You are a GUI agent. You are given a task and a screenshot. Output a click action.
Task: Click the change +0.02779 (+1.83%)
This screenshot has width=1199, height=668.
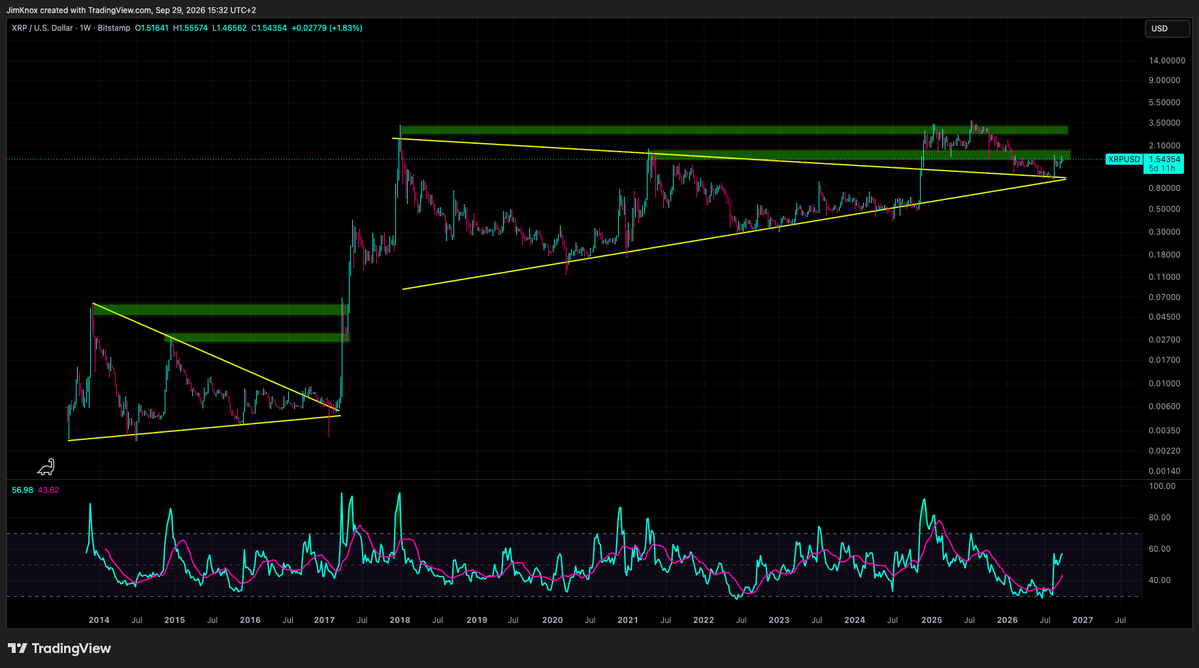pyautogui.click(x=327, y=28)
